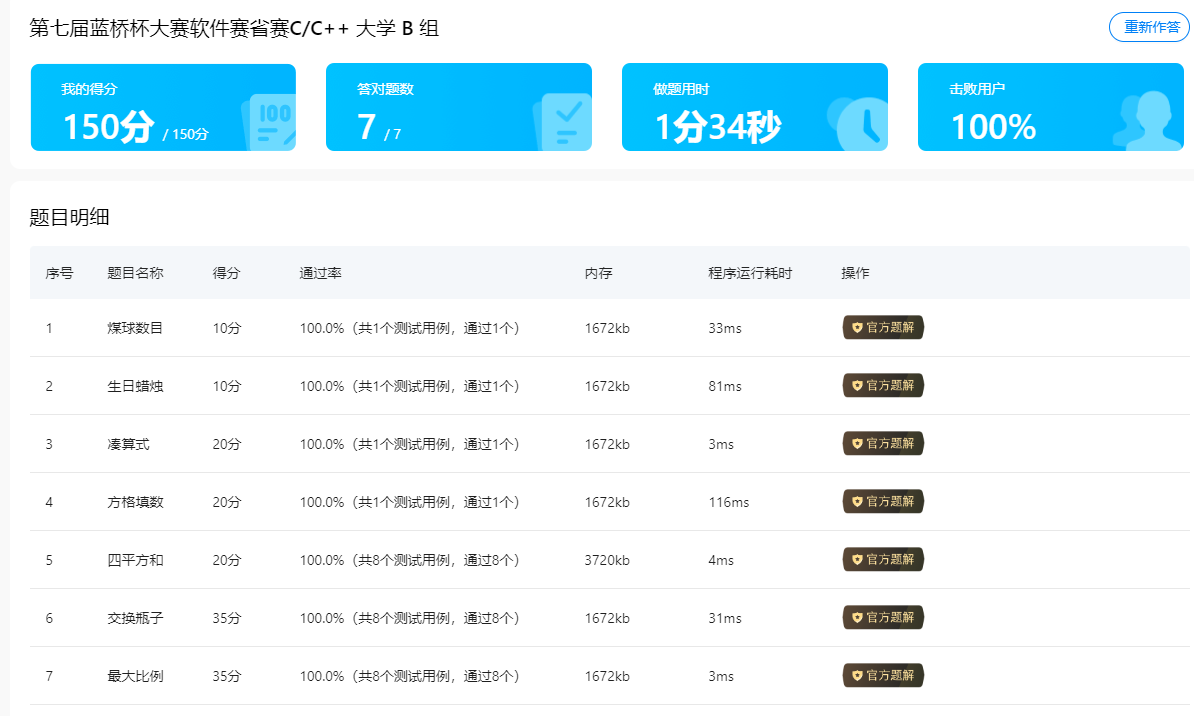Open 官方题解 for 四平方和

[883, 559]
